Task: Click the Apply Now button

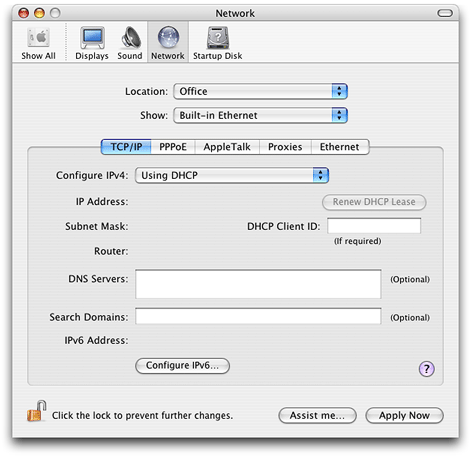Action: click(x=404, y=416)
